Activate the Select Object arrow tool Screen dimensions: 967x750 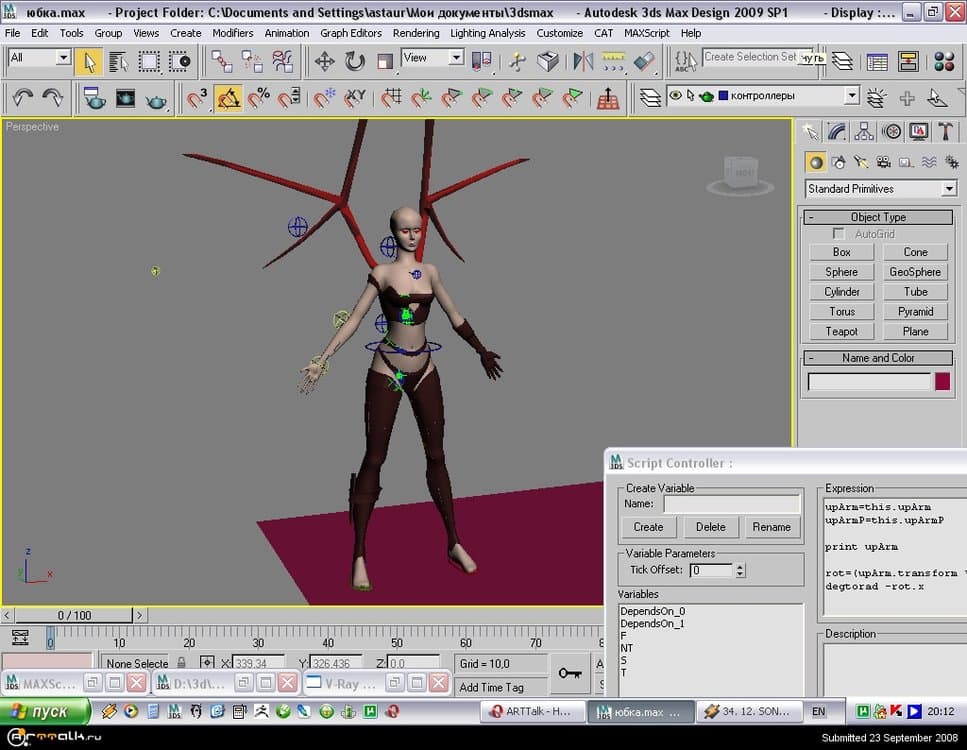[89, 62]
